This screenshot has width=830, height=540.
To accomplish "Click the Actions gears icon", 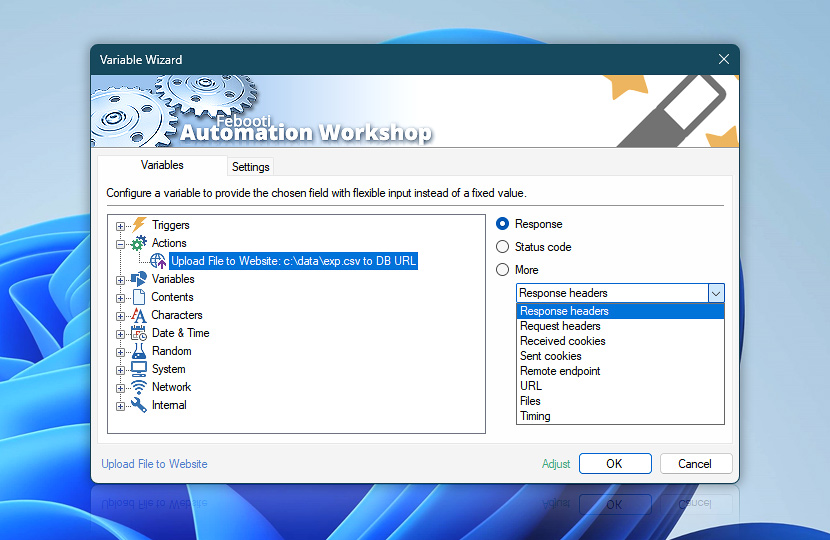I will click(x=139, y=243).
